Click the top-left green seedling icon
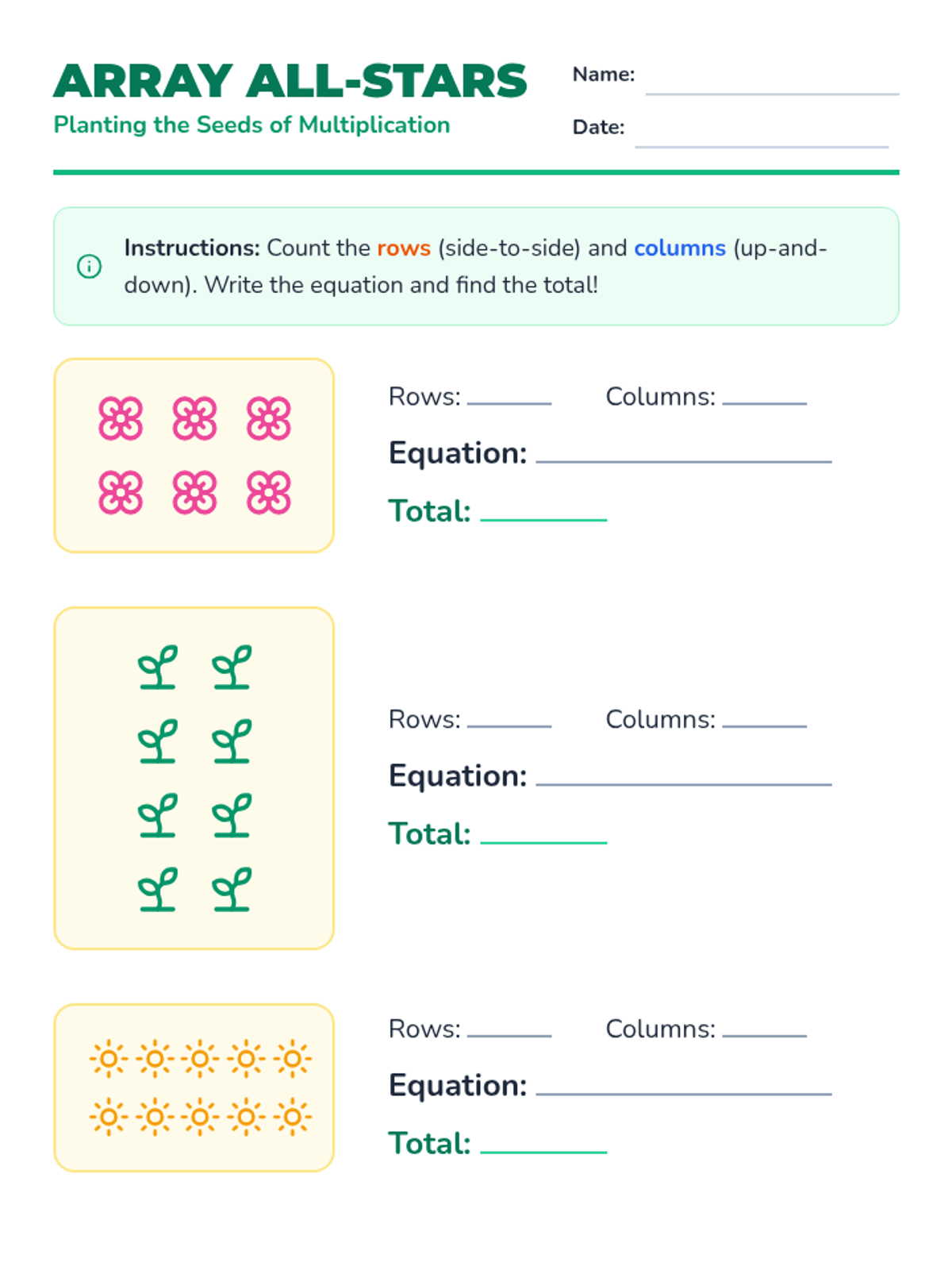 [x=157, y=667]
